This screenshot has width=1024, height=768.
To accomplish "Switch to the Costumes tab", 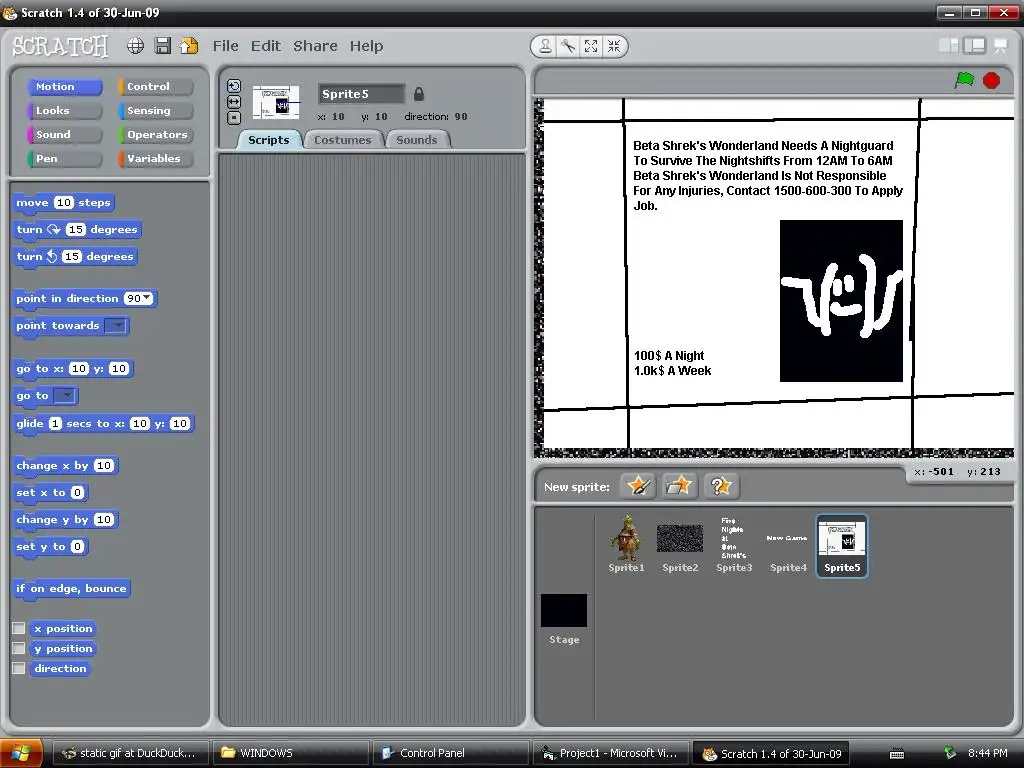I will [342, 140].
